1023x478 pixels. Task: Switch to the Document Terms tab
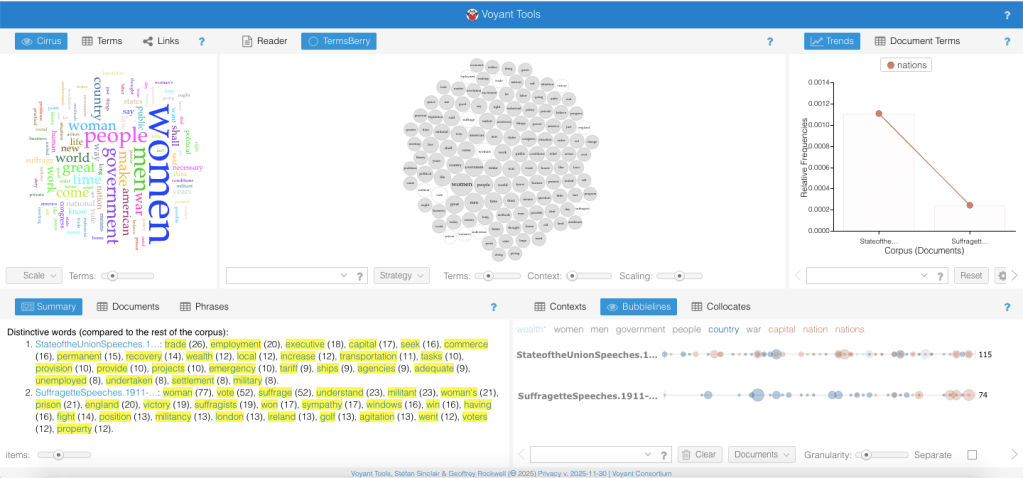pyautogui.click(x=917, y=41)
